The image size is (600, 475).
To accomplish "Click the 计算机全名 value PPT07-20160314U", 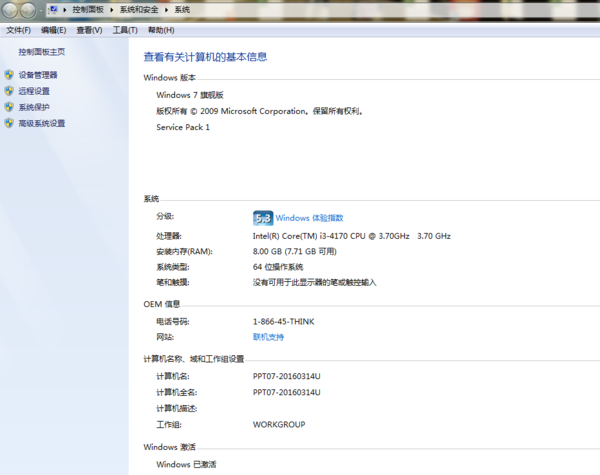I will pyautogui.click(x=287, y=392).
